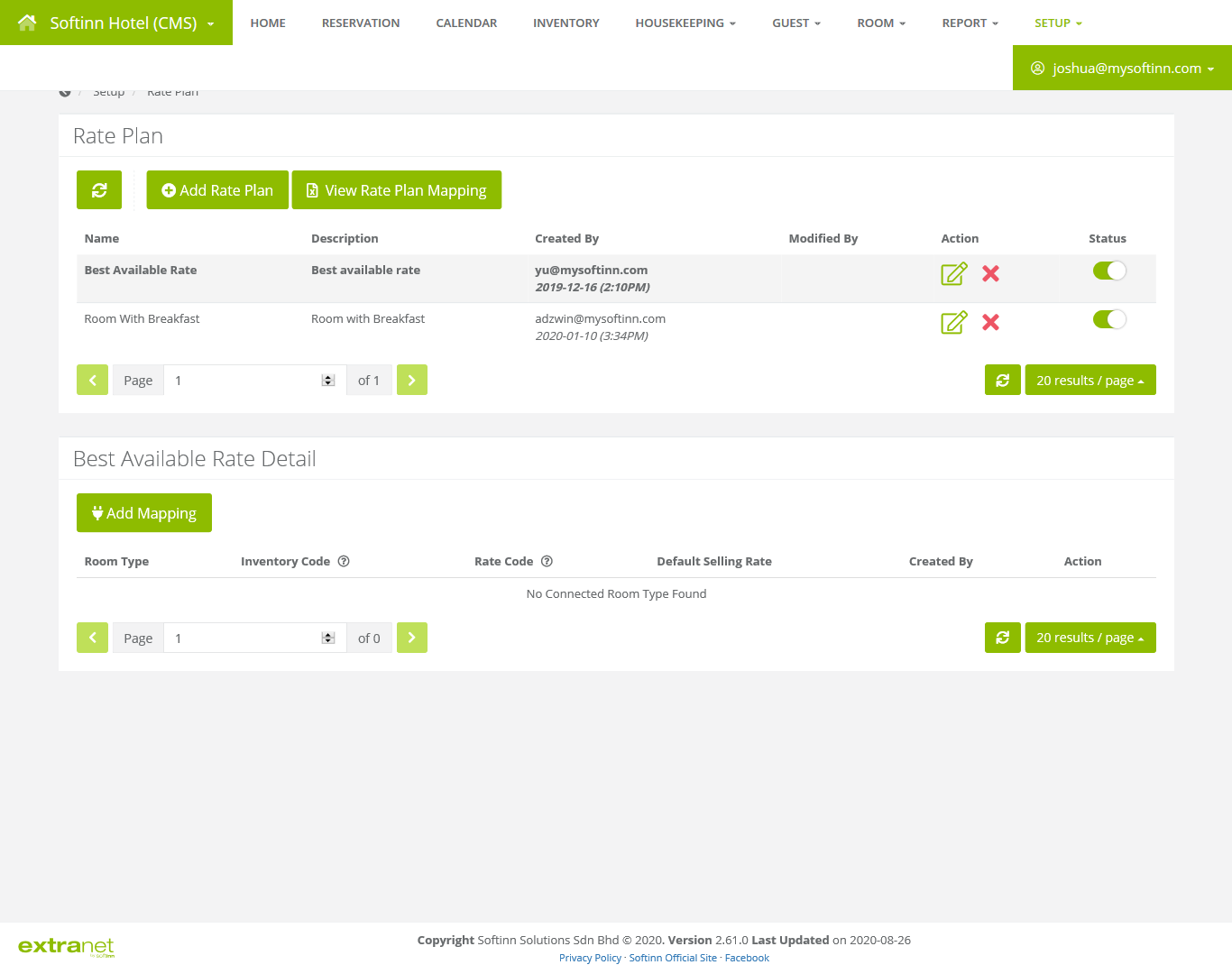Click the Rate Code help icon
The width and height of the screenshot is (1232, 974).
547,561
